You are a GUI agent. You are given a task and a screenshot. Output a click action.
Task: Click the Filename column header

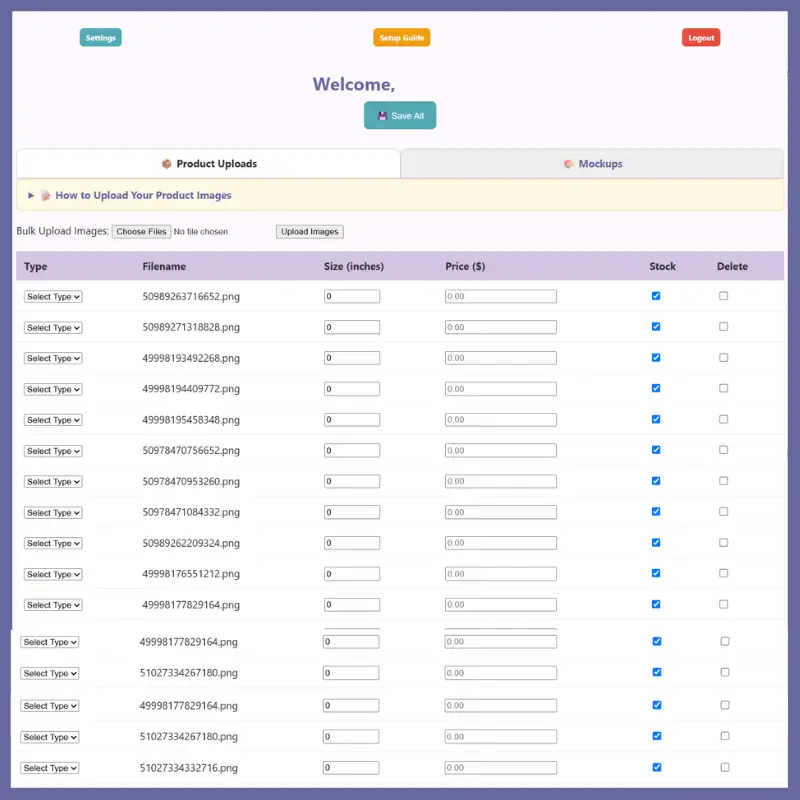pyautogui.click(x=164, y=266)
